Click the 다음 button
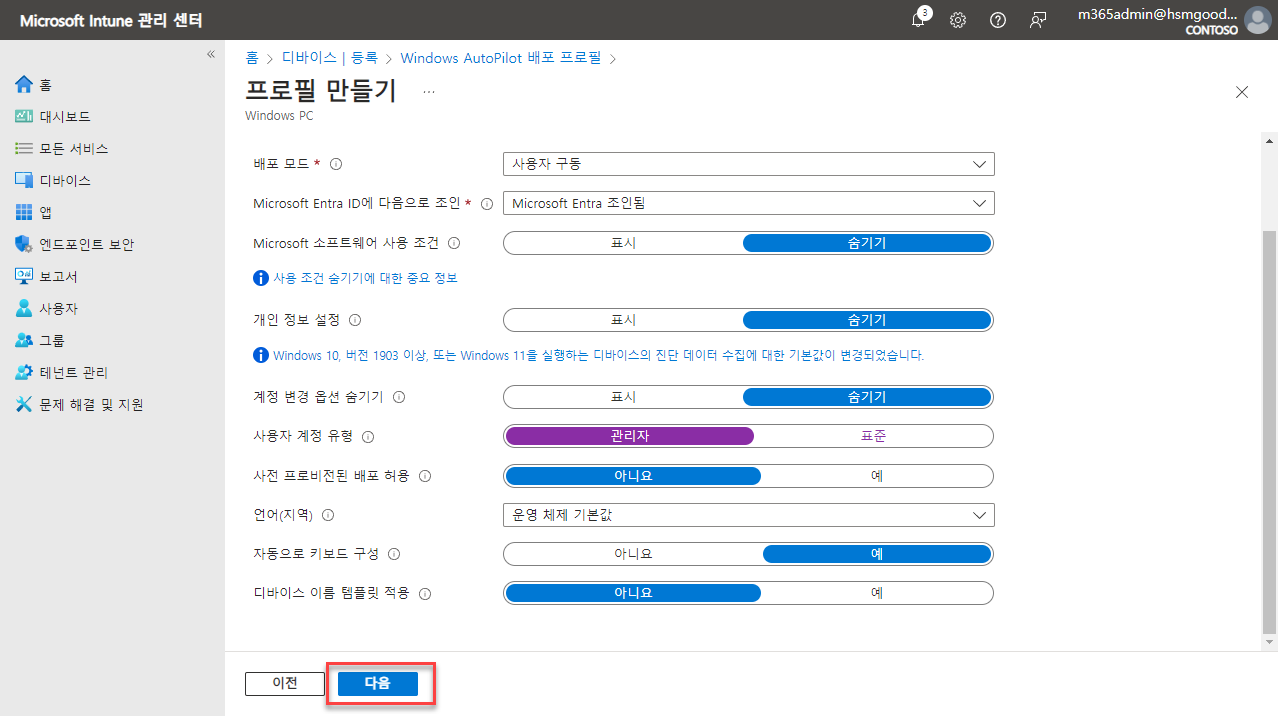Image resolution: width=1278 pixels, height=716 pixels. click(x=377, y=683)
